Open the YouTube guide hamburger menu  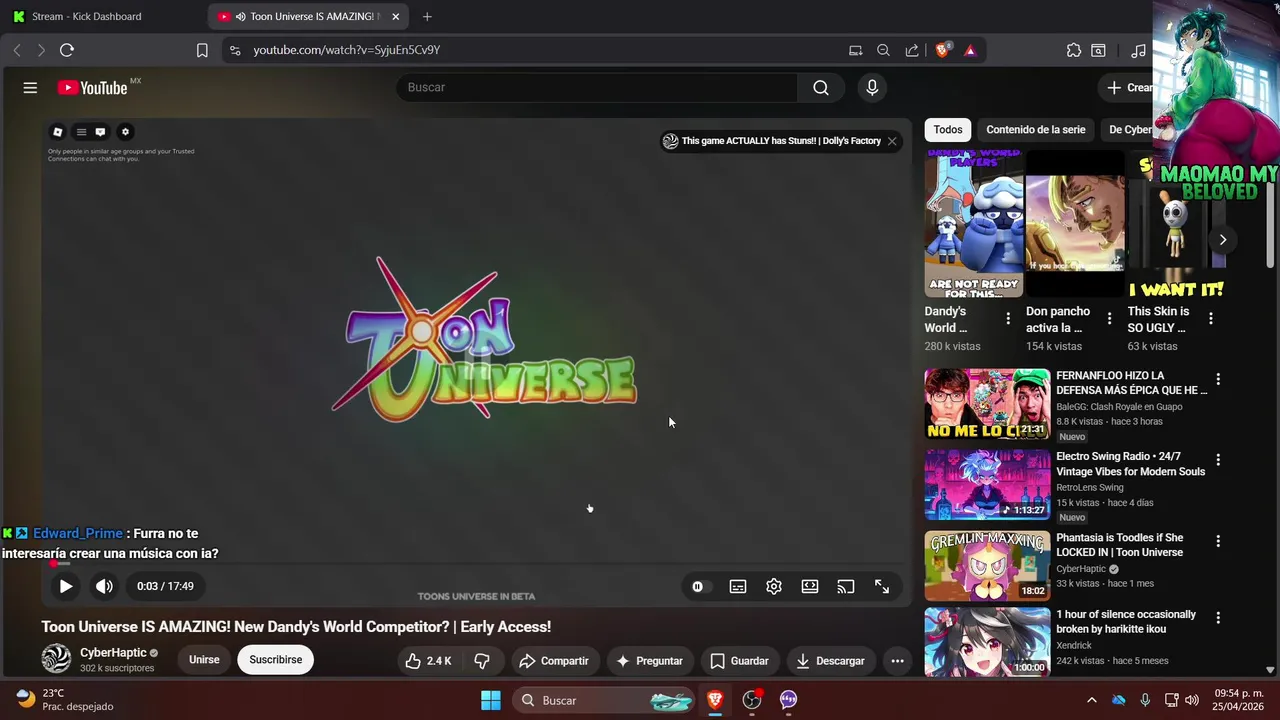click(x=30, y=88)
